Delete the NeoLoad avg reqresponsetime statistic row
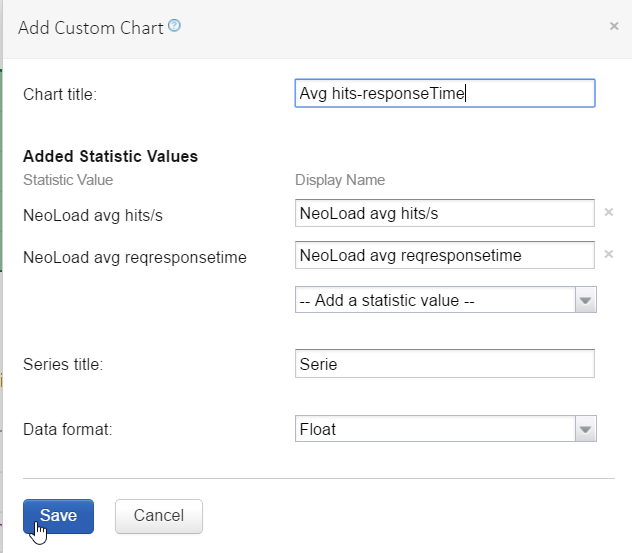Screen dimensions: 632x553 [608, 254]
